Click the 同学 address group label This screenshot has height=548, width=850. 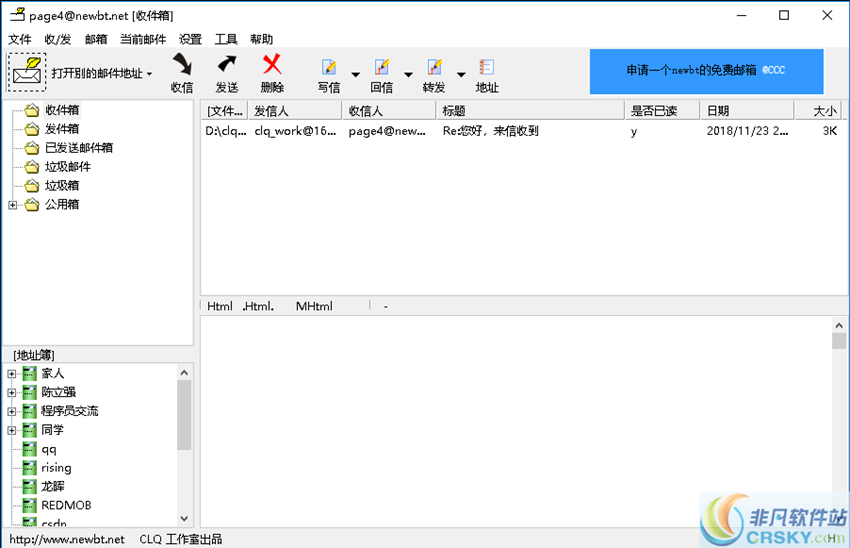click(53, 430)
